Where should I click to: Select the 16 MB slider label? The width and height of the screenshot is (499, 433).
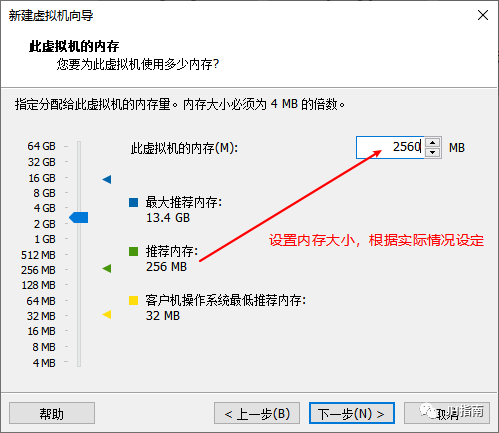tap(41, 331)
